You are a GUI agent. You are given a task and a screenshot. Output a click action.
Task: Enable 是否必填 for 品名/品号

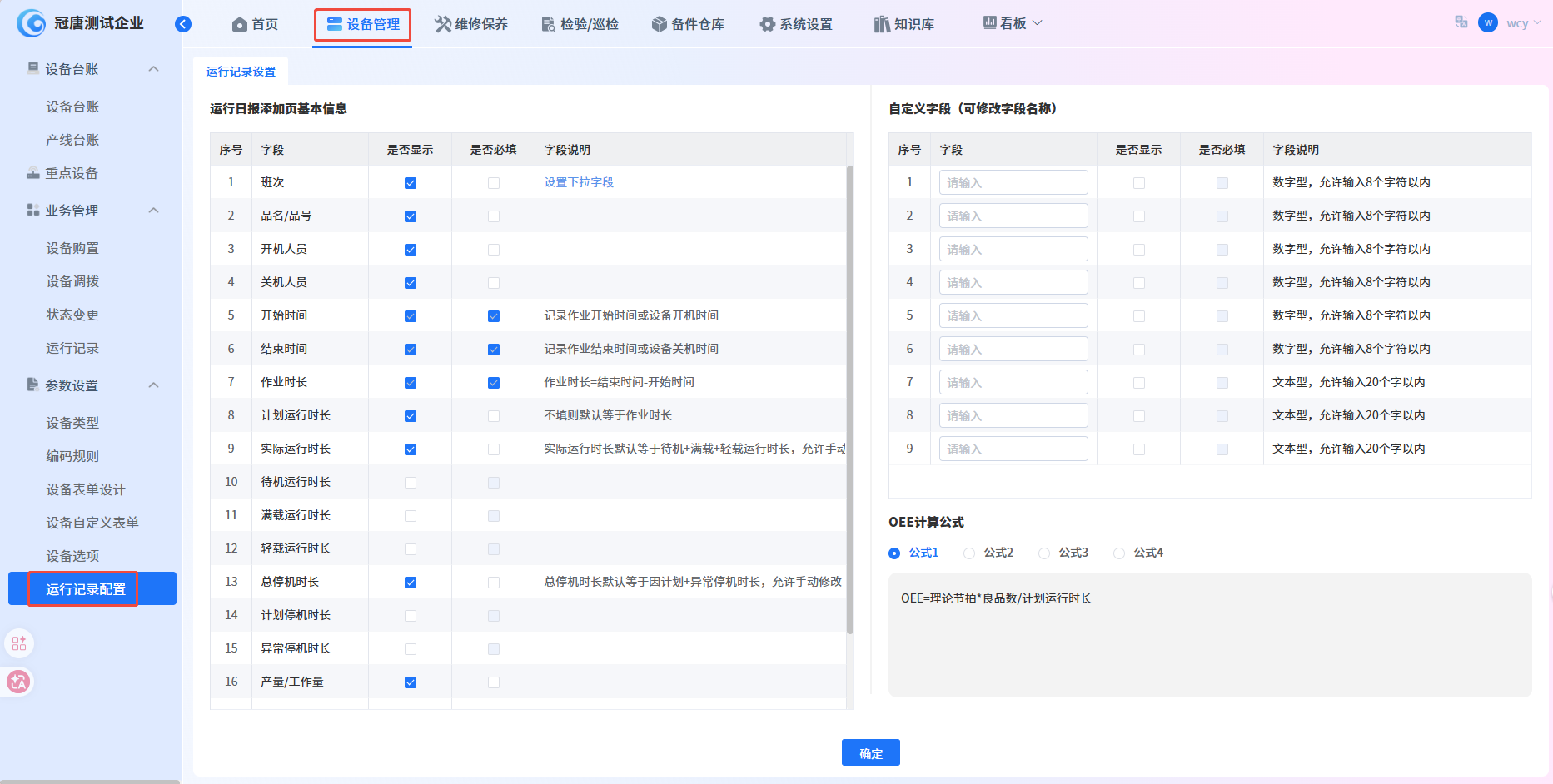click(x=494, y=216)
